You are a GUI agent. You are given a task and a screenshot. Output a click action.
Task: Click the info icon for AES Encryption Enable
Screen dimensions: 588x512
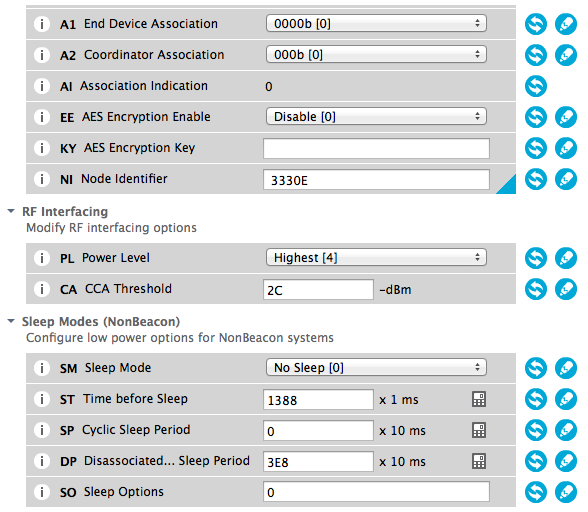pyautogui.click(x=42, y=117)
